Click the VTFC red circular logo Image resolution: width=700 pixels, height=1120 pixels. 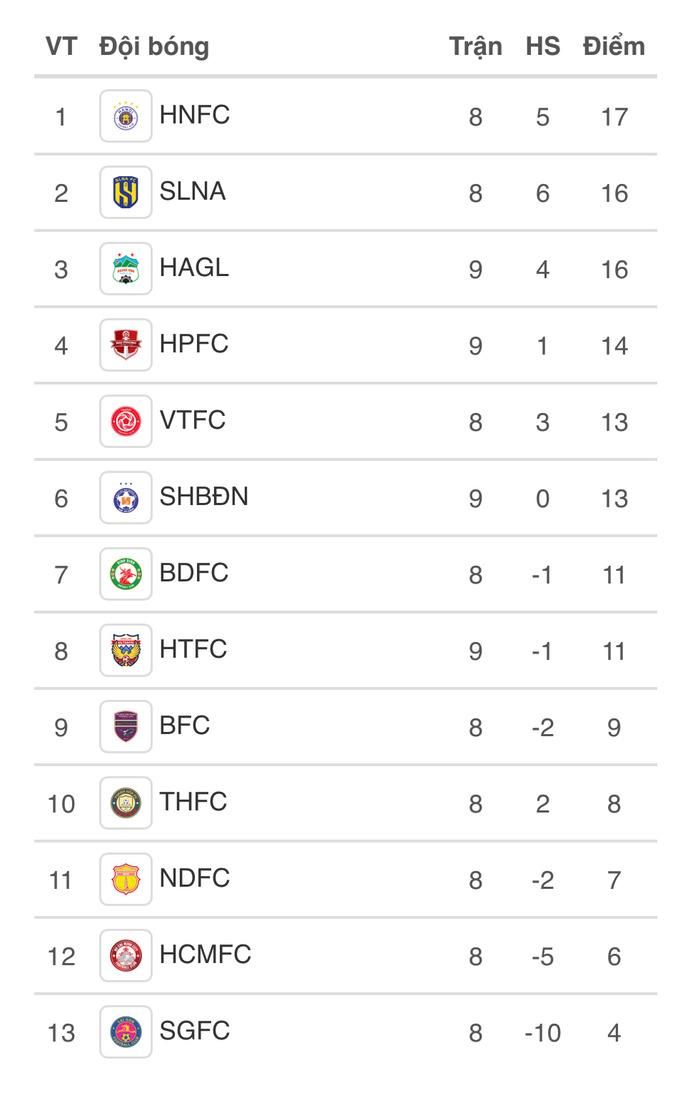[126, 421]
